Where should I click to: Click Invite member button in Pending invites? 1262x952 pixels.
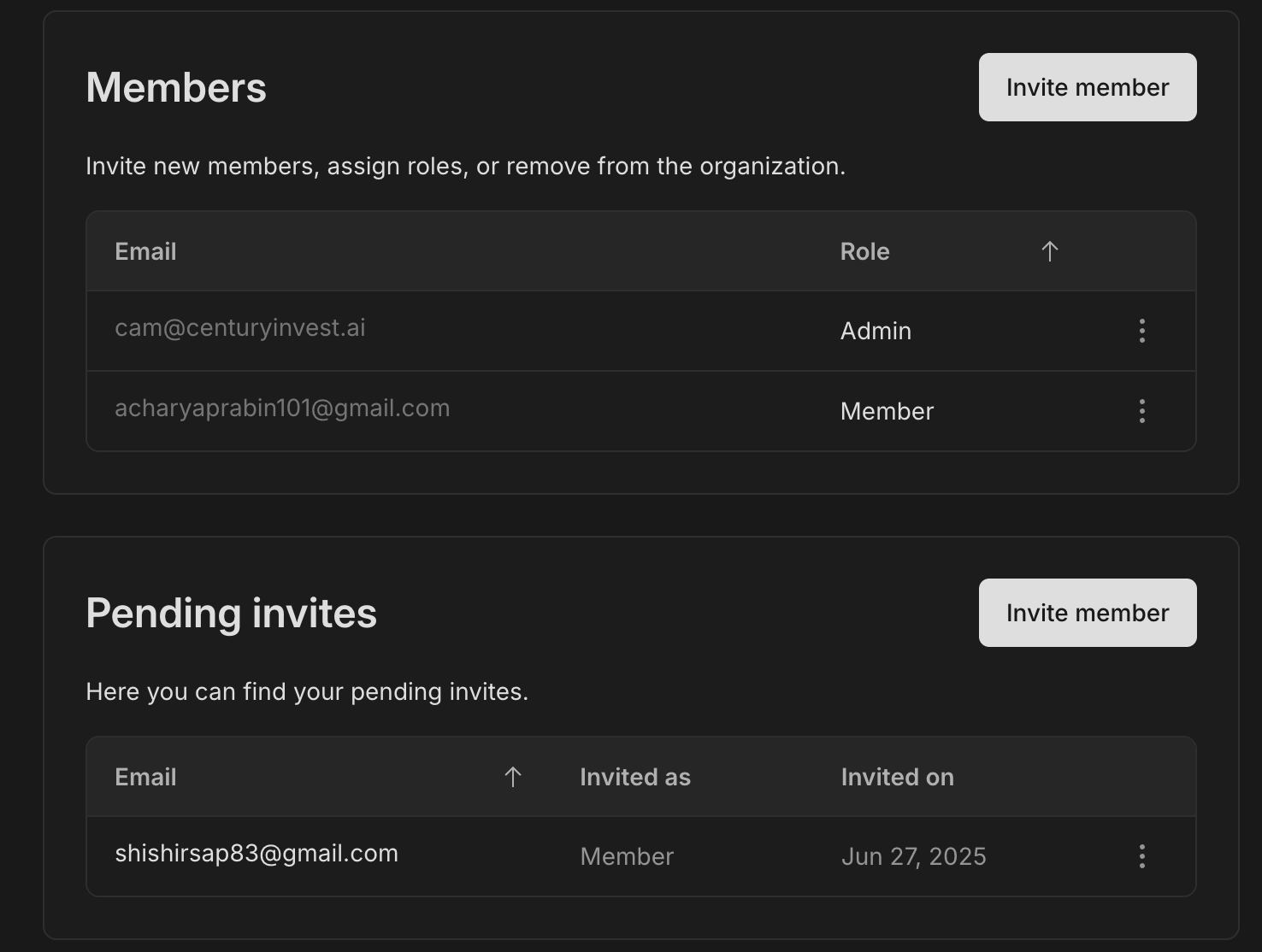[1088, 613]
